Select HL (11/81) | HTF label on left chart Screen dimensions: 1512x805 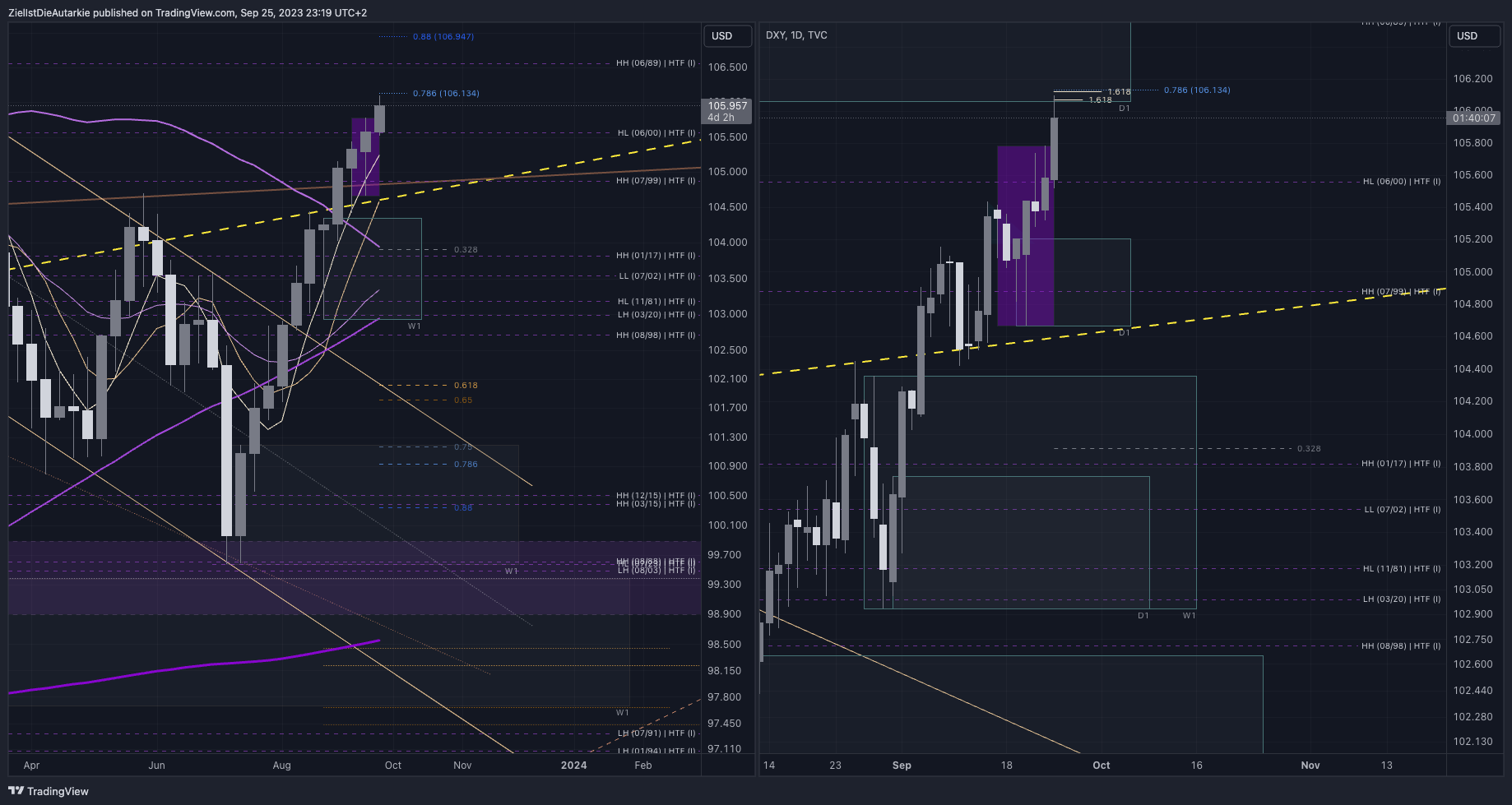coord(656,302)
